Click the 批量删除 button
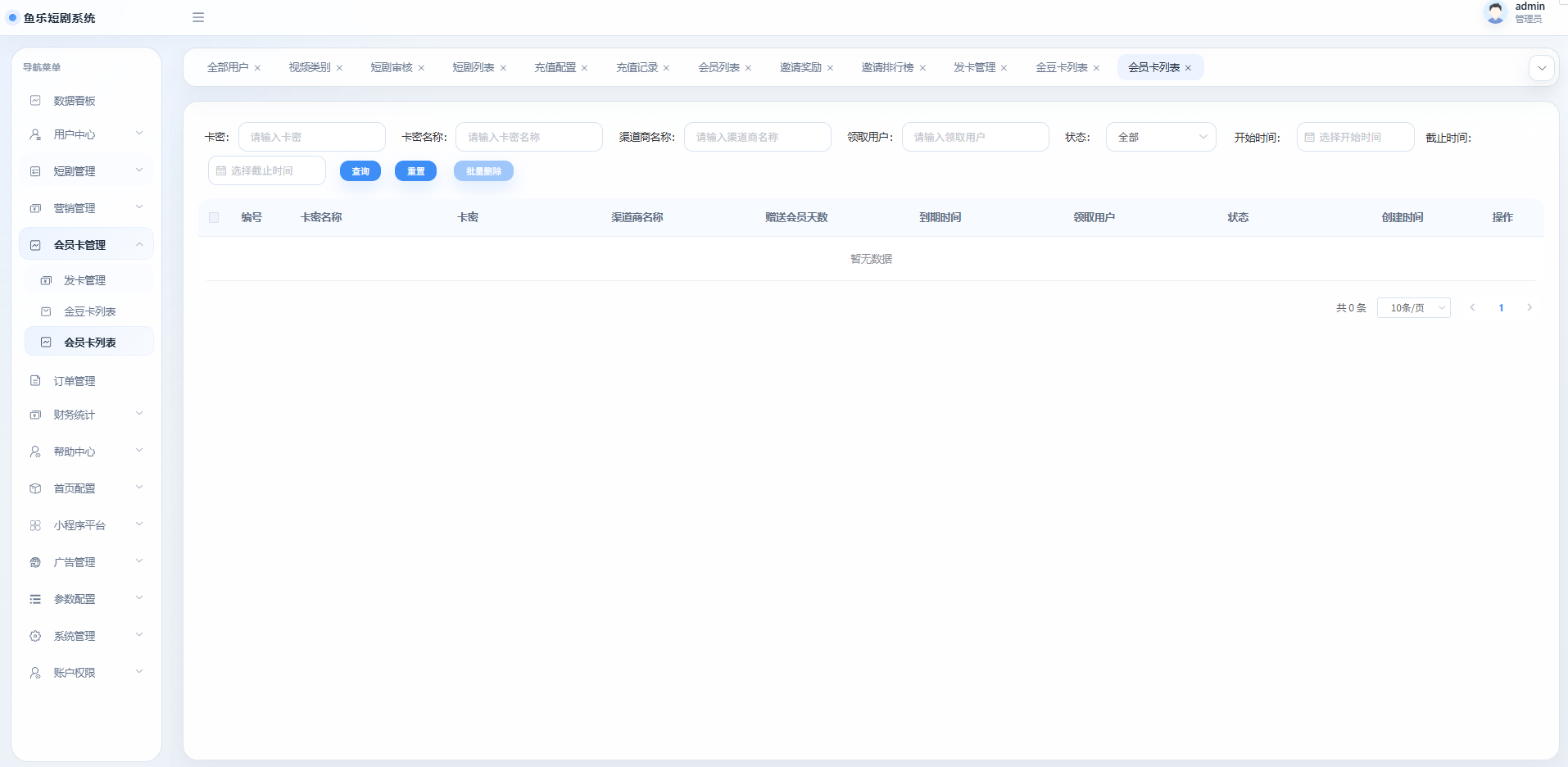Image resolution: width=1568 pixels, height=767 pixels. pyautogui.click(x=483, y=171)
